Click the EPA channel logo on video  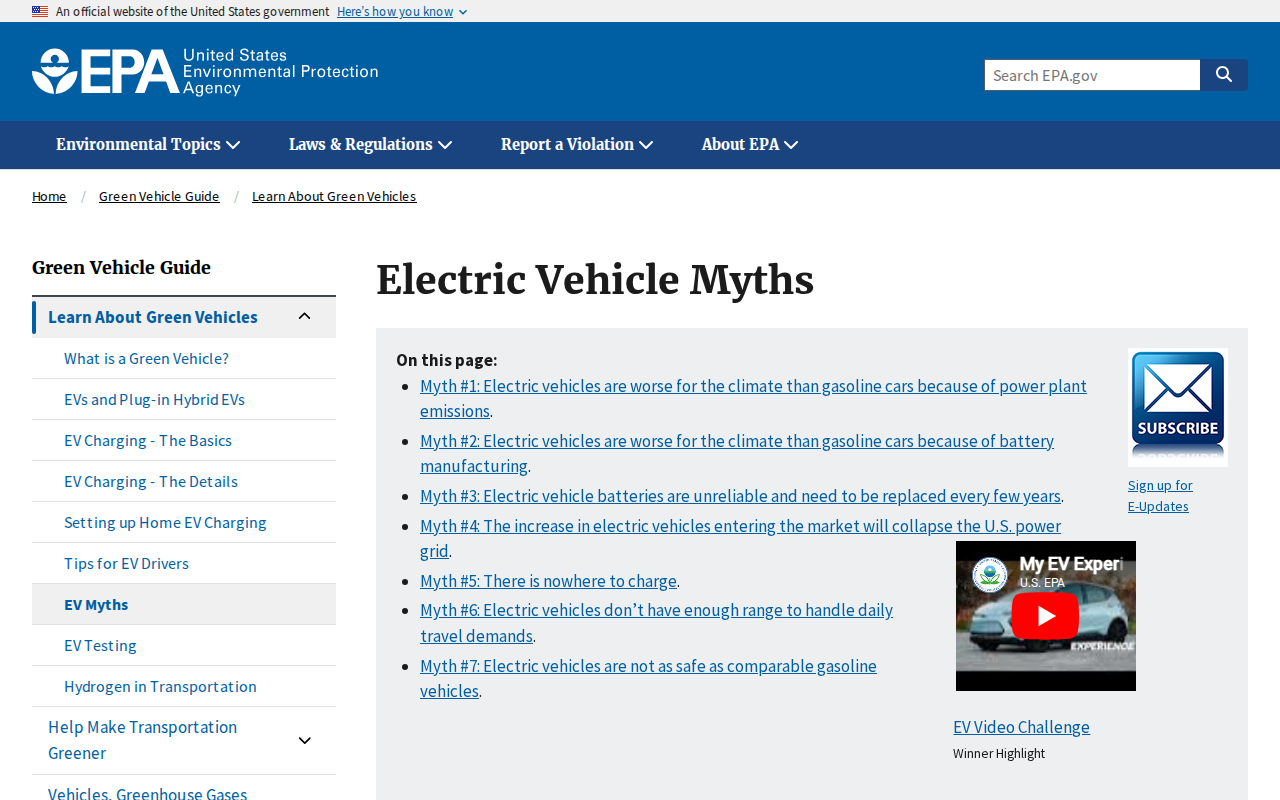coord(990,574)
